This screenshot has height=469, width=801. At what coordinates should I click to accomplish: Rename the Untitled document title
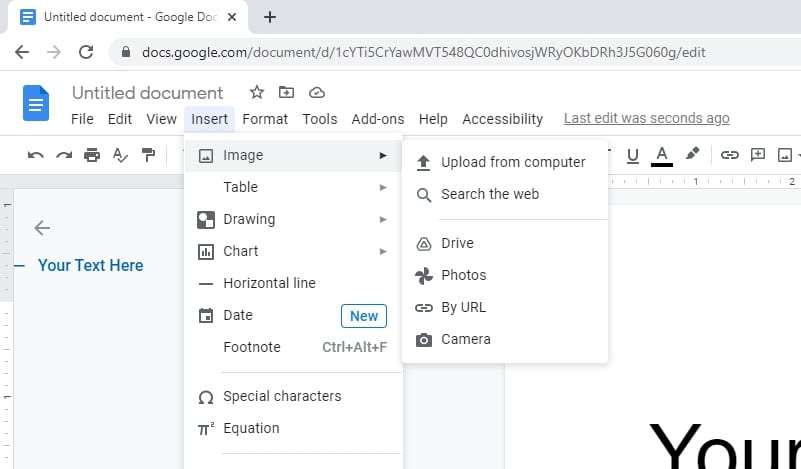[148, 92]
